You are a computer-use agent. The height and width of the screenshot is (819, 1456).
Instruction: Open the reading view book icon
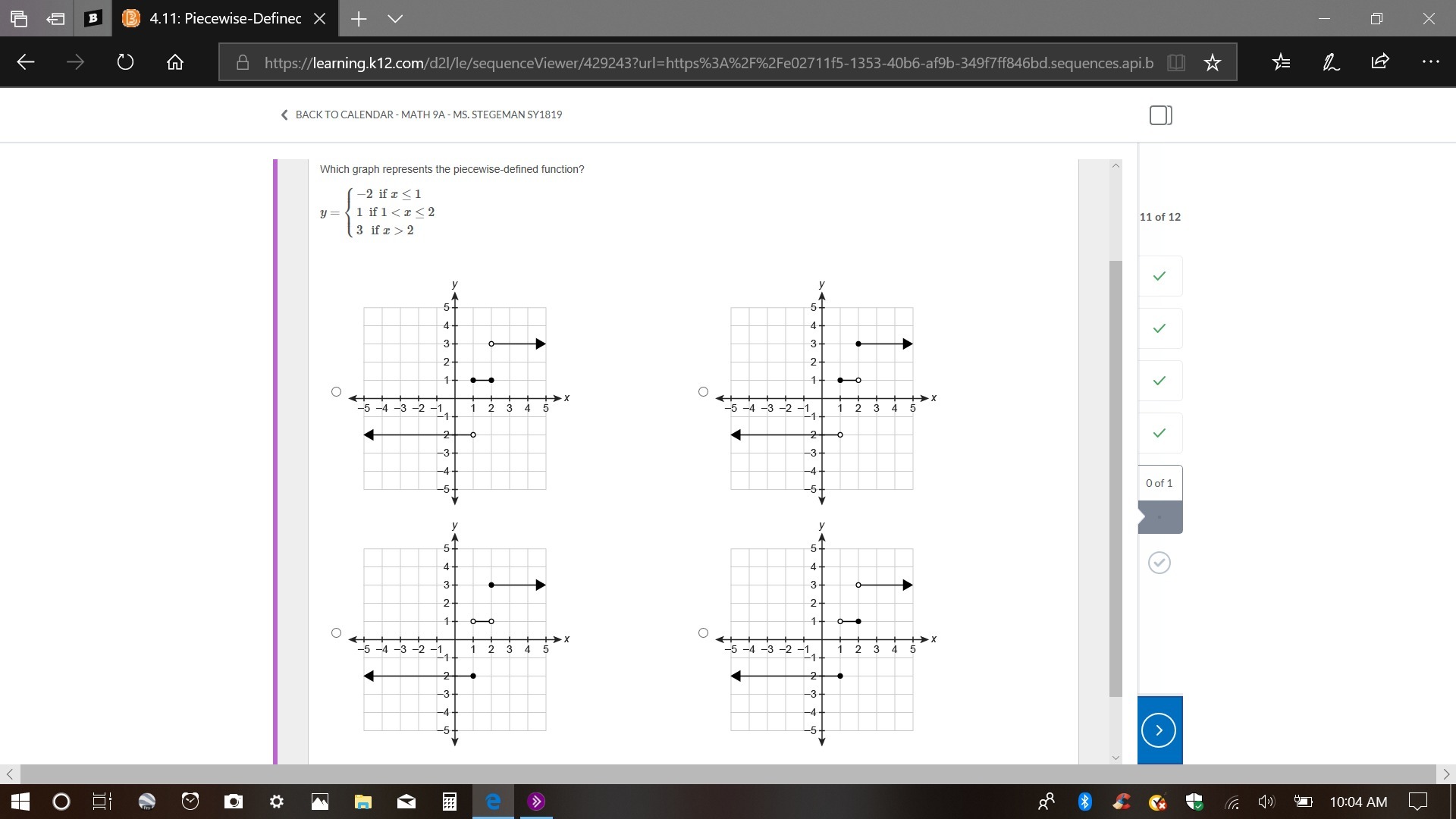tap(1175, 62)
